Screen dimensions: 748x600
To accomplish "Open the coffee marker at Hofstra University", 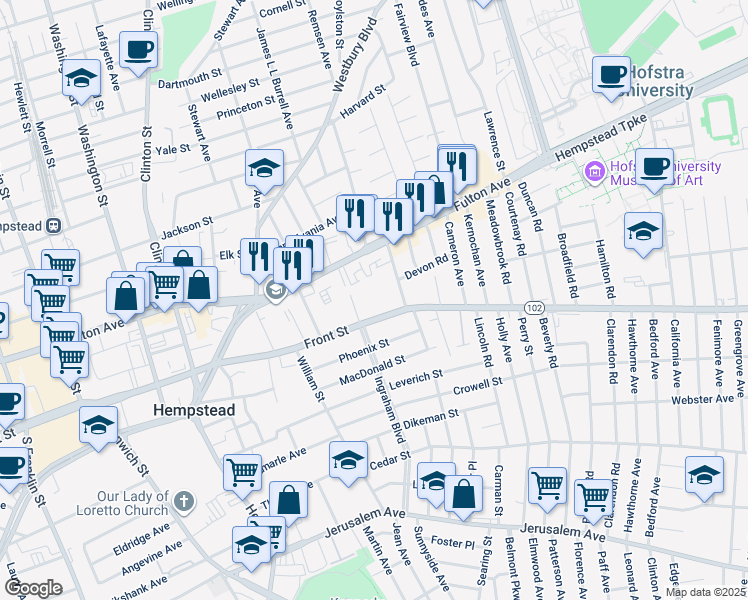I will click(x=611, y=74).
